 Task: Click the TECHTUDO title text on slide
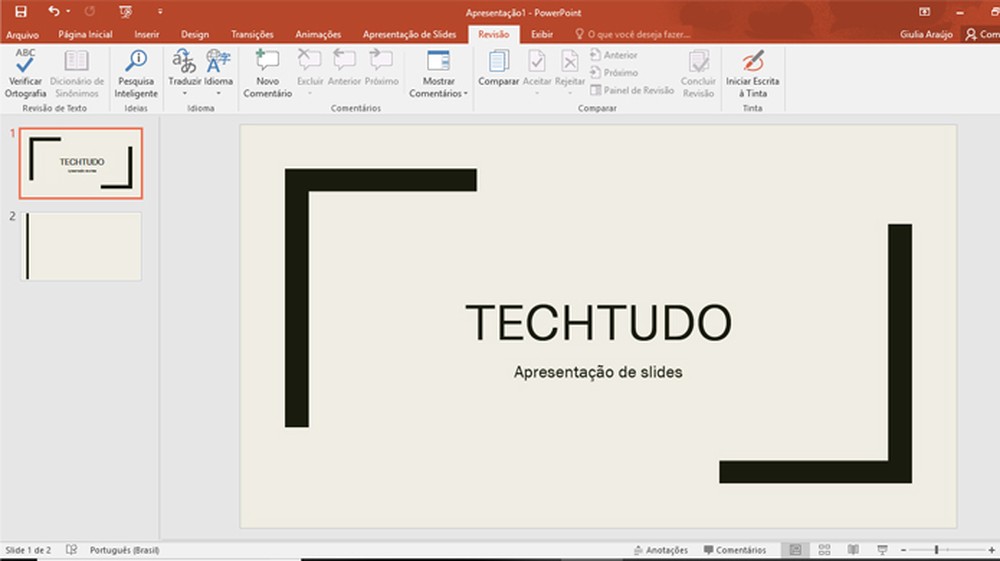coord(598,323)
